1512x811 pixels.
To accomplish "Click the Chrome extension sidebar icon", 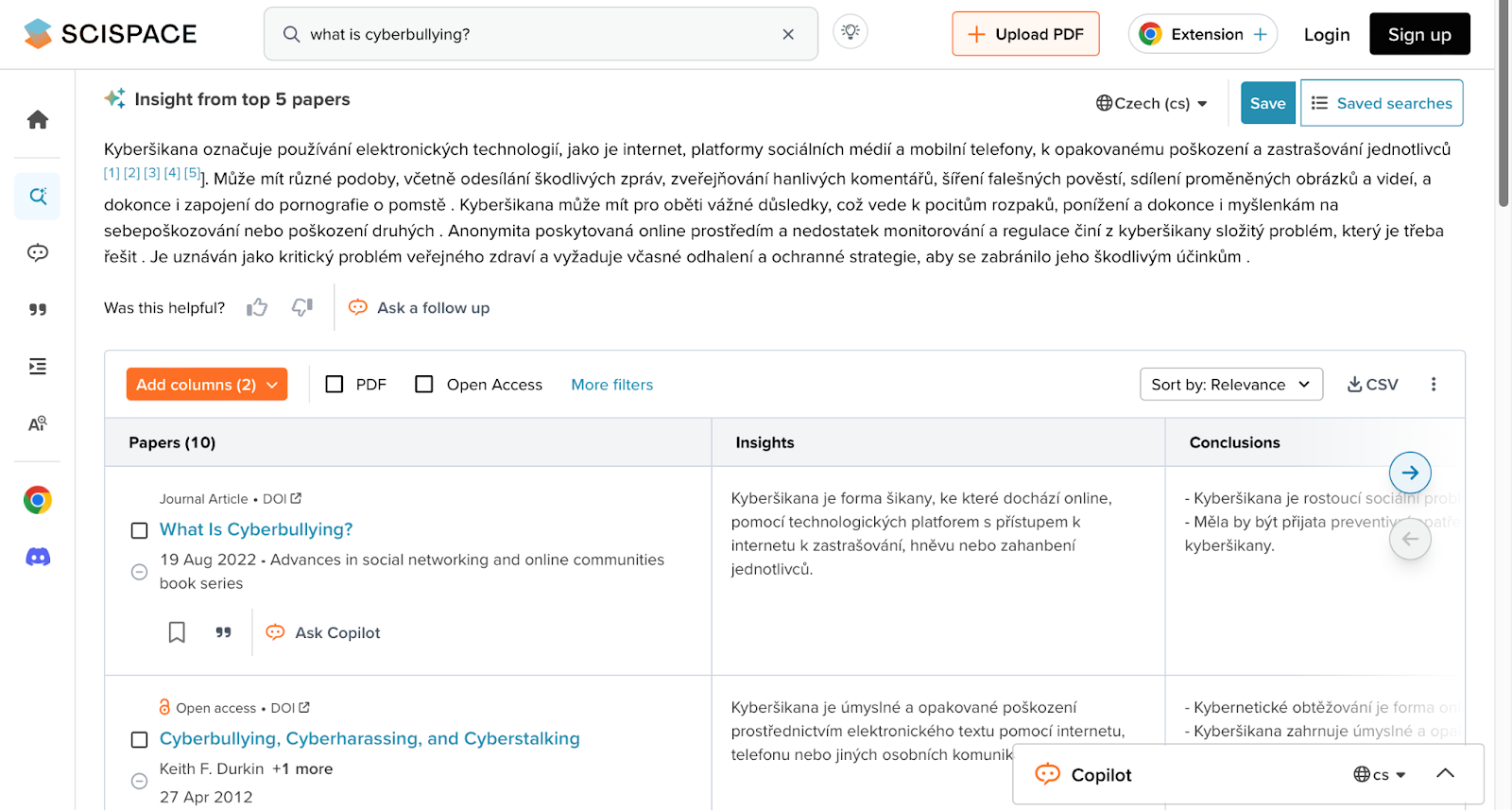I will click(x=38, y=500).
